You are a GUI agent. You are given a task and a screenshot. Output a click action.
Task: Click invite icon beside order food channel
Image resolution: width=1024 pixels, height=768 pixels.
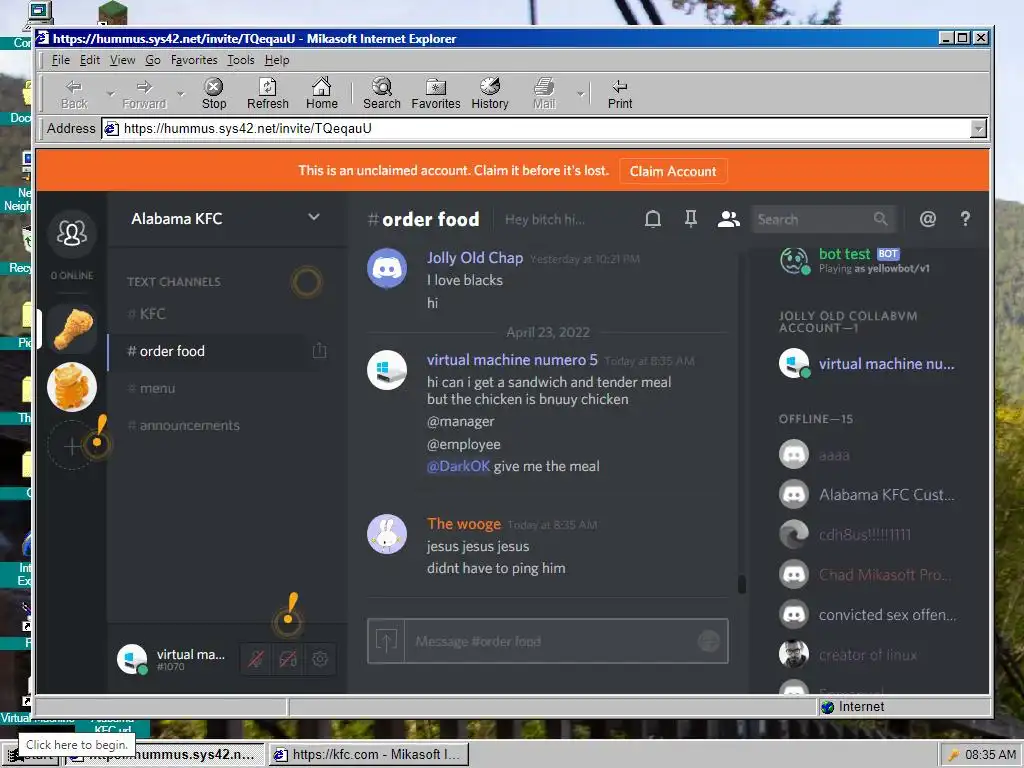pyautogui.click(x=319, y=351)
